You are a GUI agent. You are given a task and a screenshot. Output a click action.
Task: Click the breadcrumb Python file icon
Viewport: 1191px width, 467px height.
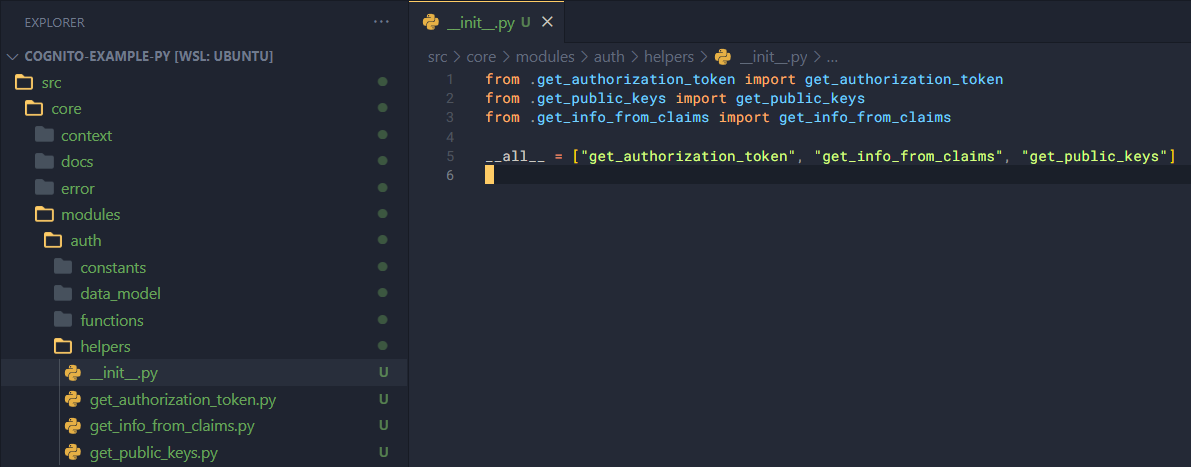point(722,57)
